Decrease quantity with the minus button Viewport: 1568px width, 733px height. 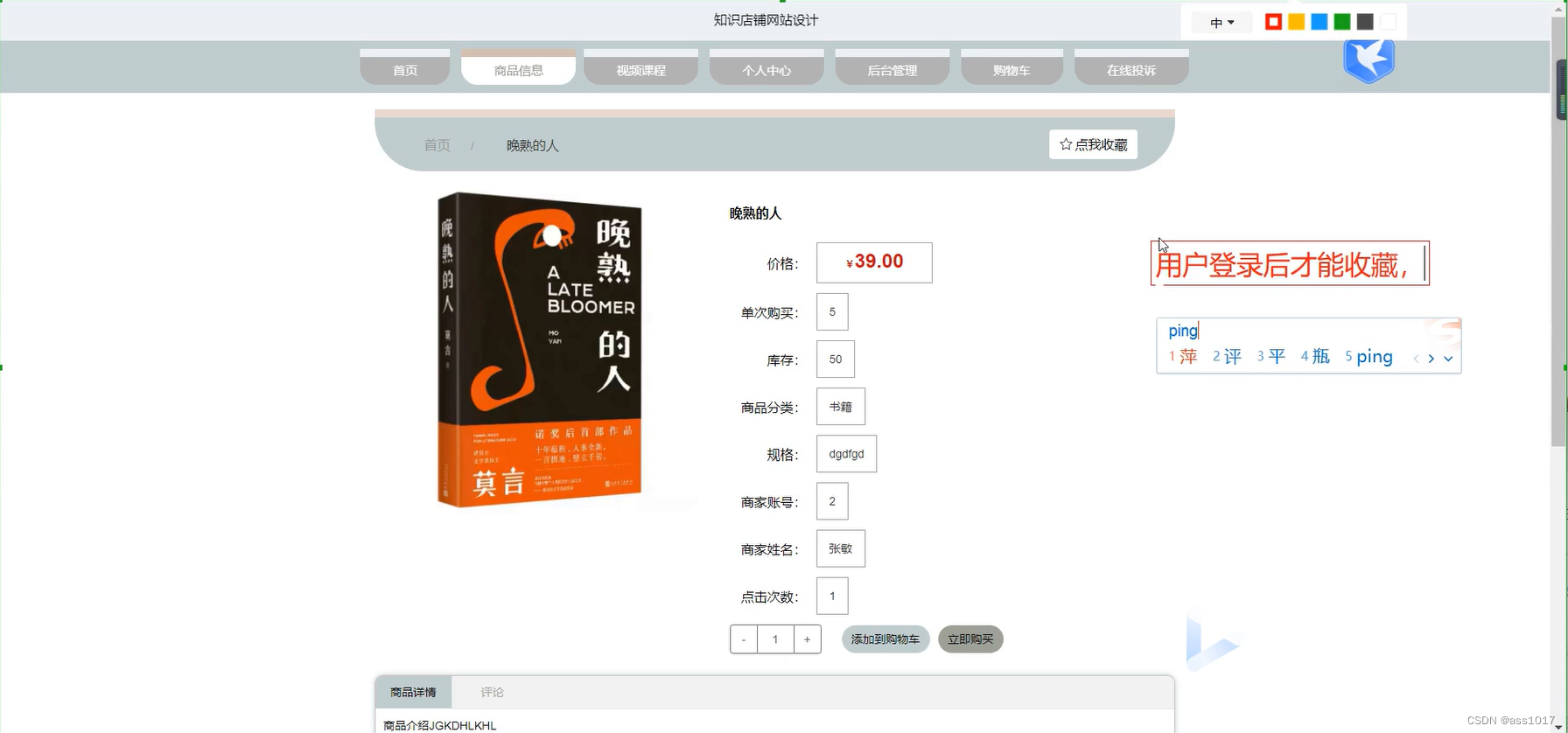click(x=744, y=639)
